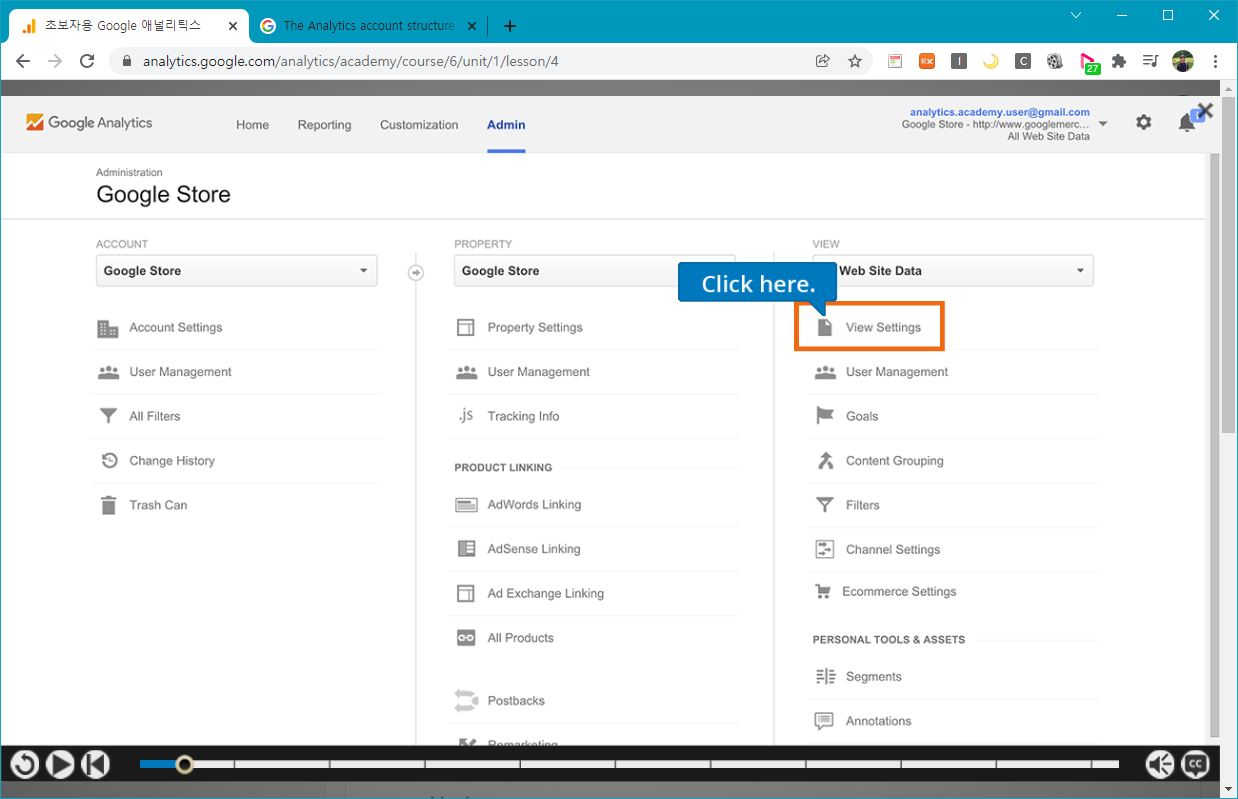The width and height of the screenshot is (1238, 799).
Task: Click the Property Settings layout icon
Action: pos(466,328)
